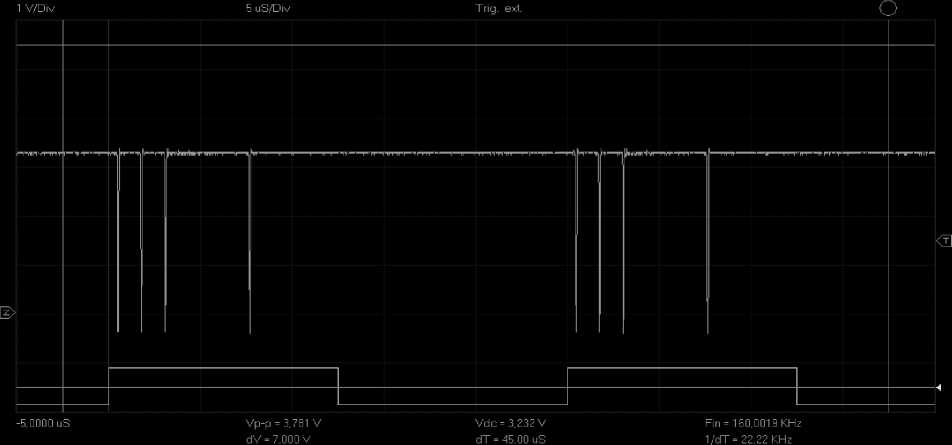Click the 'dV = 7,000 V' readout
952x445 pixels.
(278, 440)
